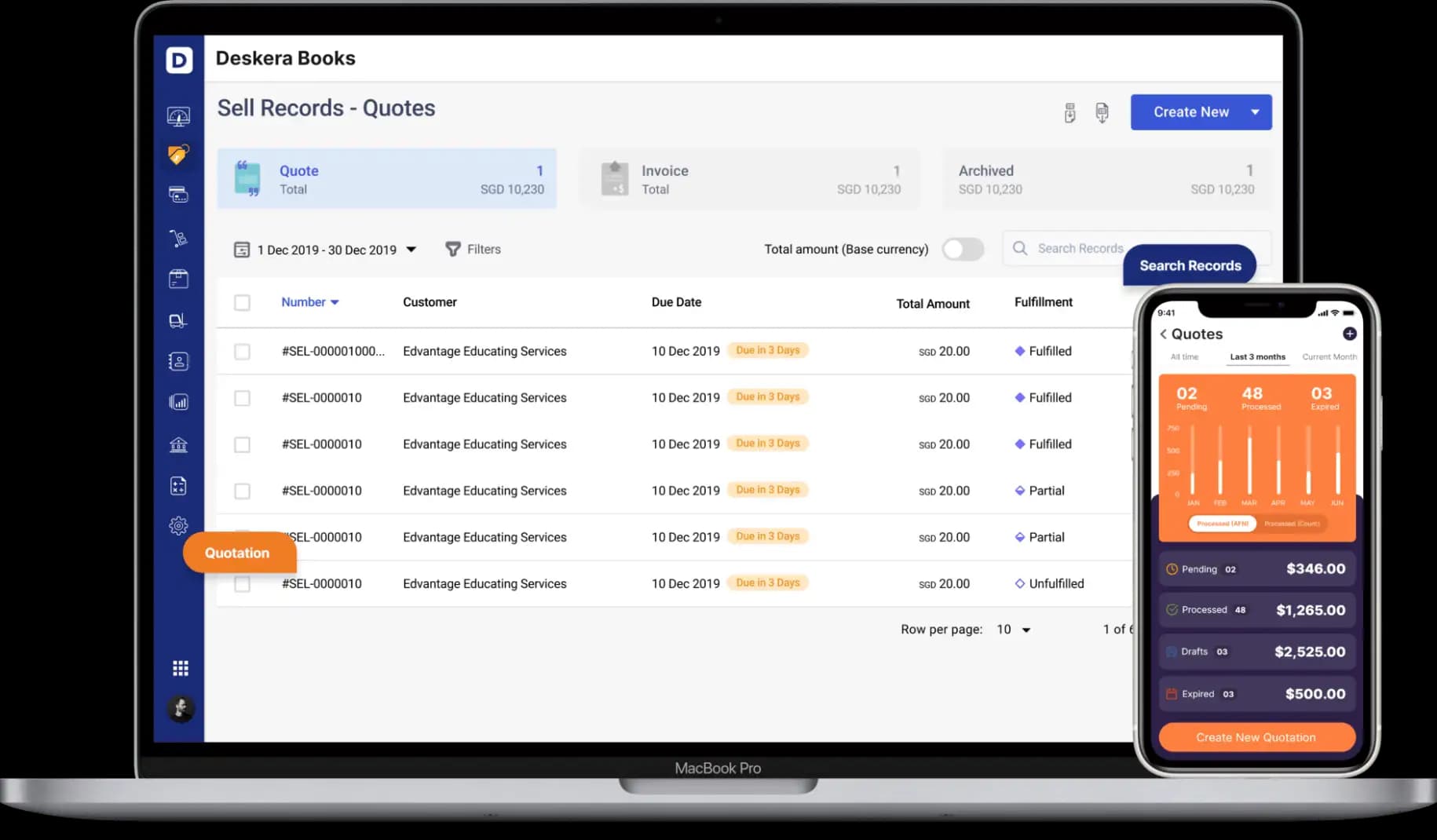Click the Customer column header
Screen dimensions: 1437x840
430,302
